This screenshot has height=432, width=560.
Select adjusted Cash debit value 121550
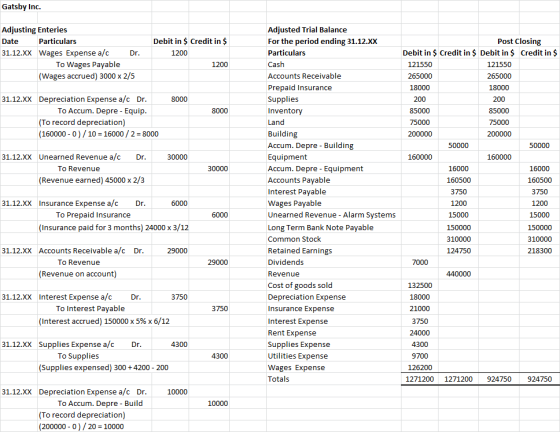[420, 64]
